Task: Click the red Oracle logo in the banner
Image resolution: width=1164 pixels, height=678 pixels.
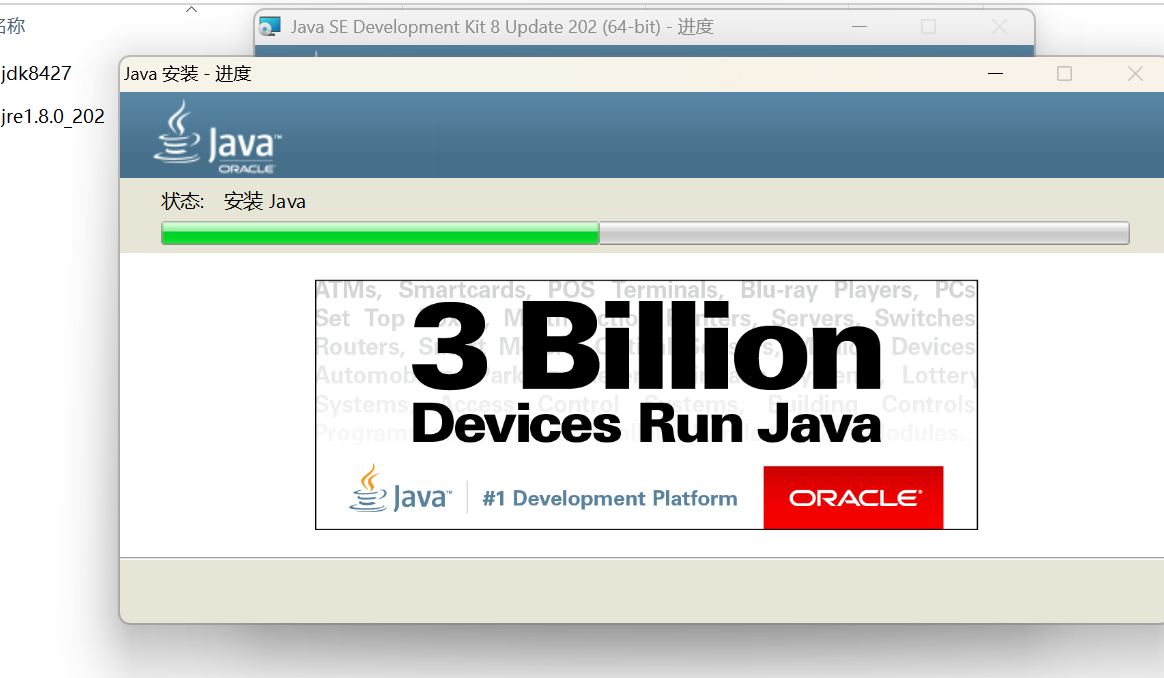Action: (853, 498)
